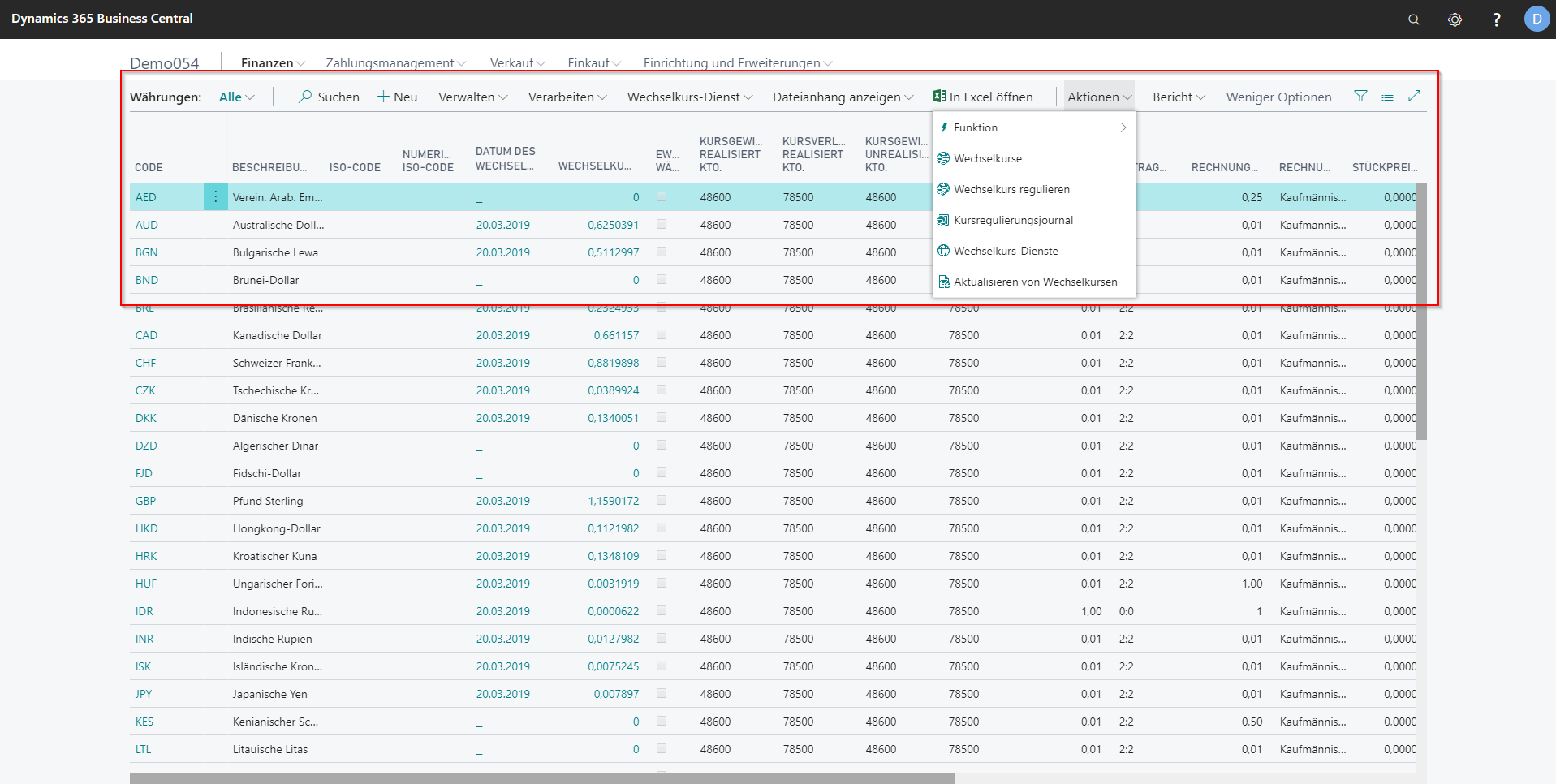Open the Verarbeiten dropdown
1556x784 pixels.
pos(567,97)
